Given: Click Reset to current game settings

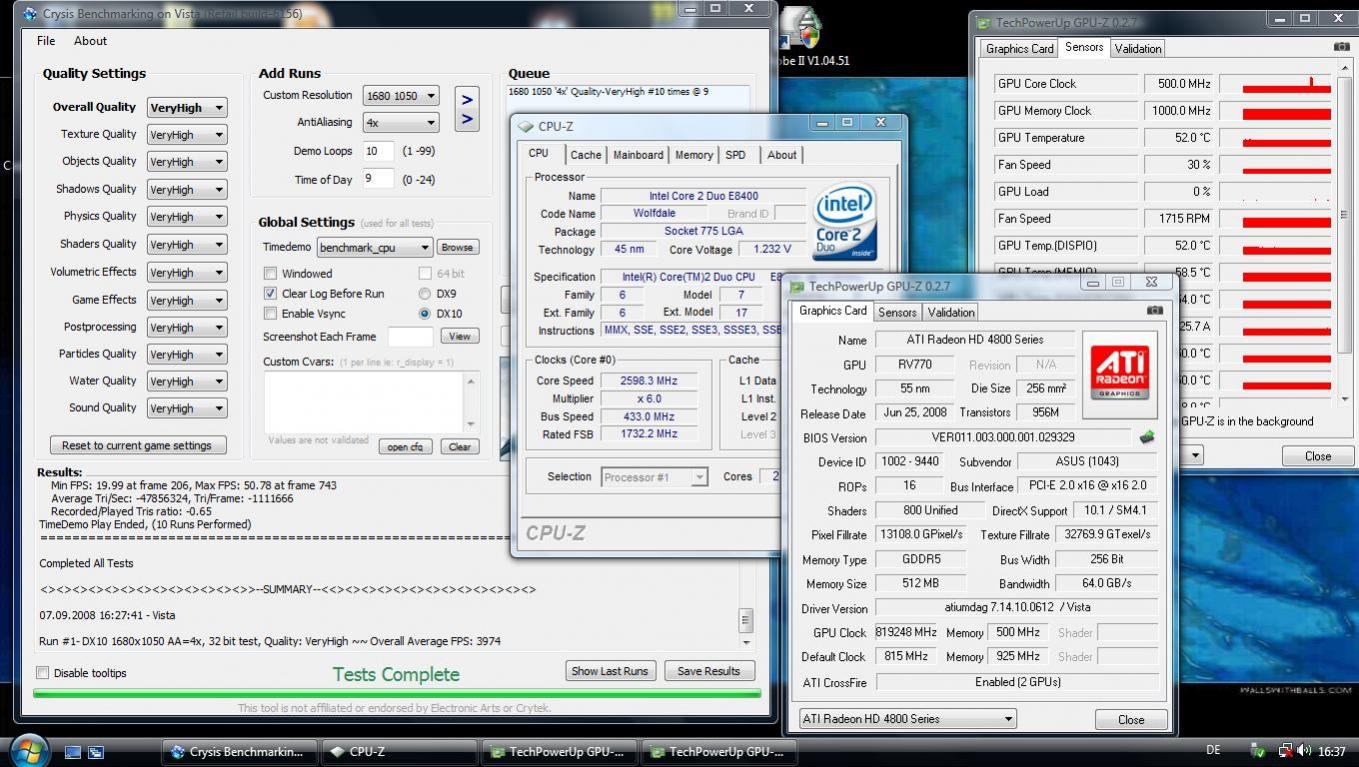Looking at the screenshot, I should click(138, 445).
